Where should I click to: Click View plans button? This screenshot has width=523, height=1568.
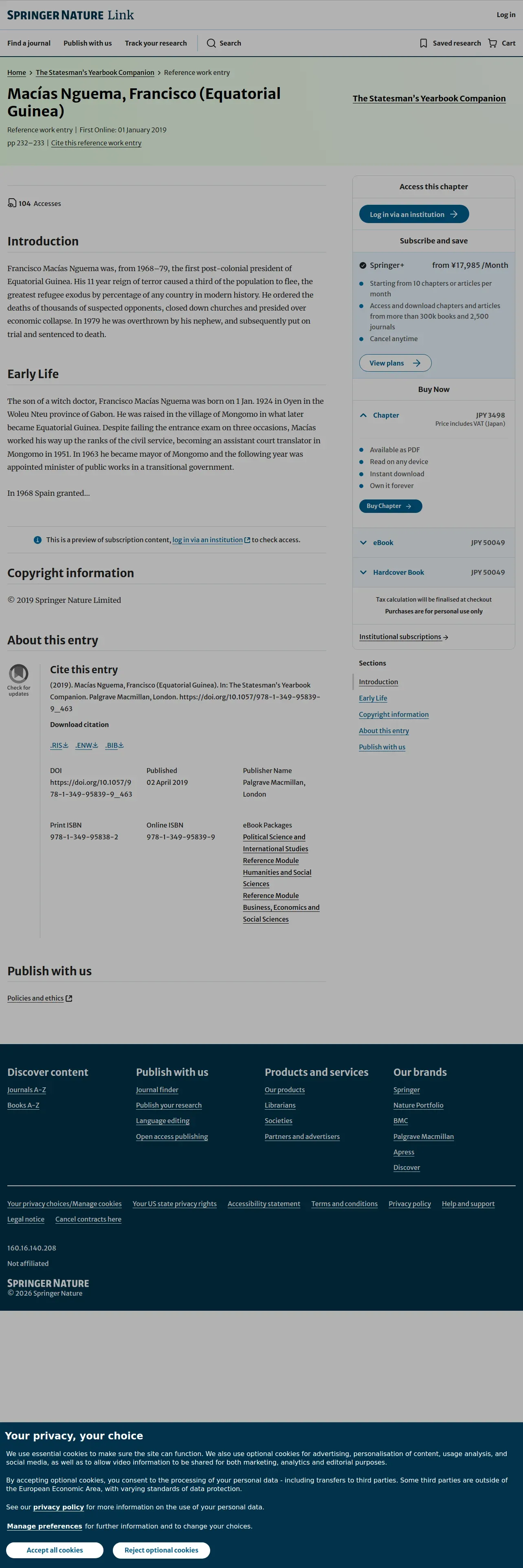pos(395,364)
